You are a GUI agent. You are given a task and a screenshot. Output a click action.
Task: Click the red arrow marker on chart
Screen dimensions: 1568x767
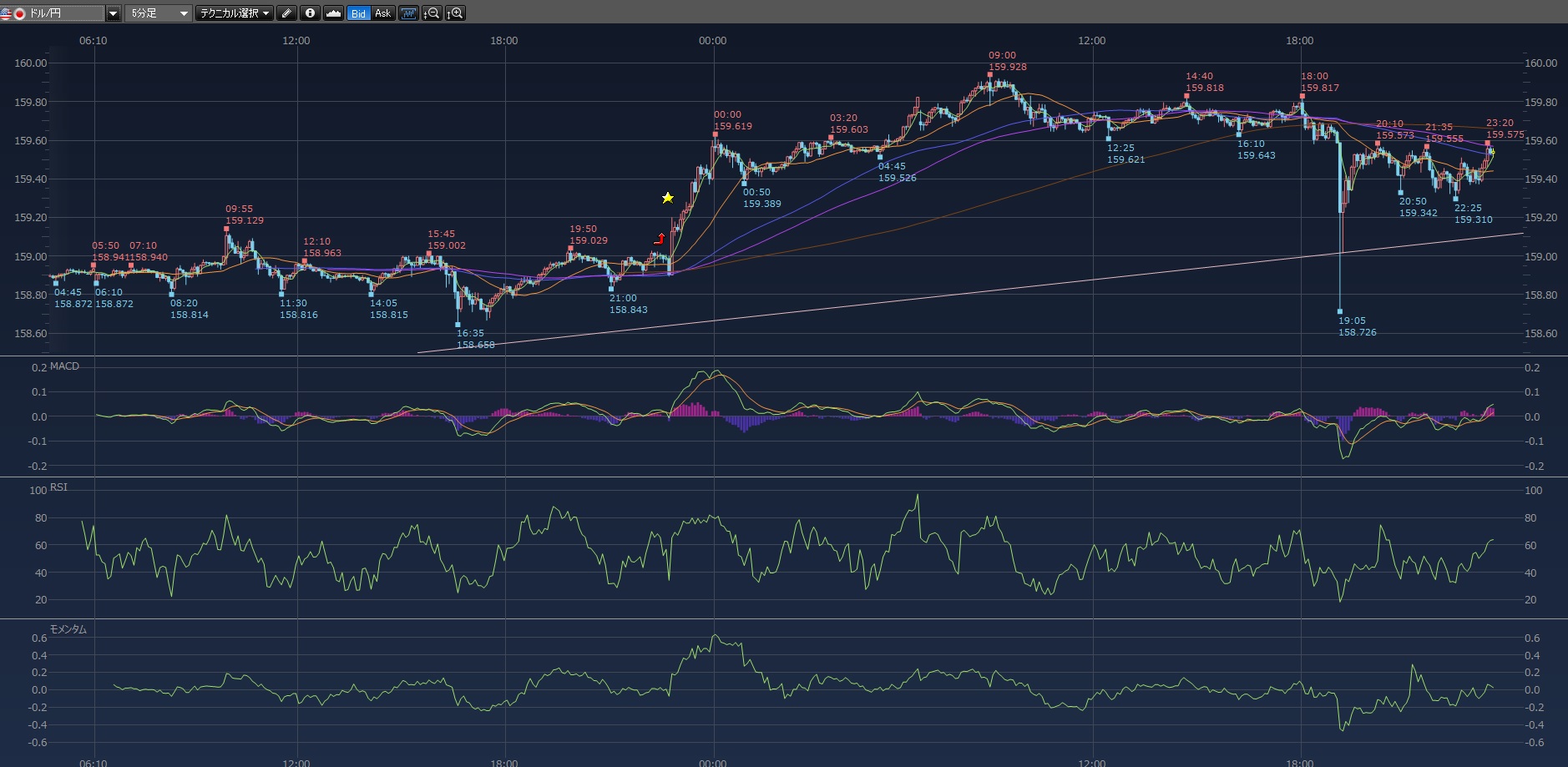point(660,239)
